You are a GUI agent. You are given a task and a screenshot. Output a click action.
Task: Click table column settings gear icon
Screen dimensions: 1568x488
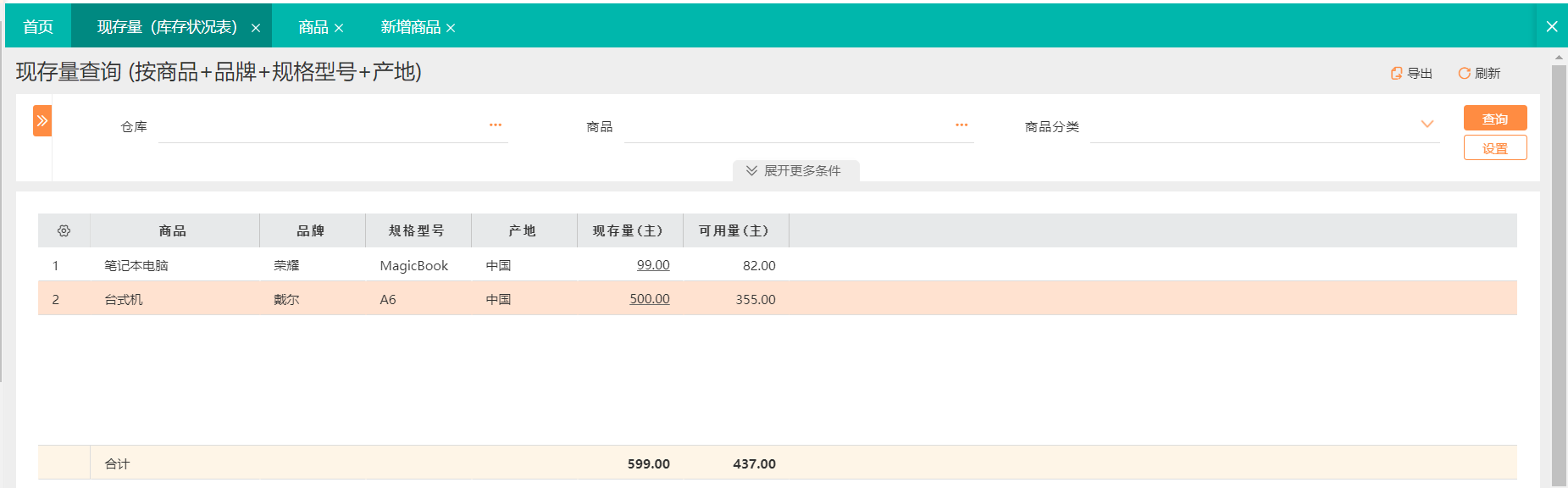point(64,230)
